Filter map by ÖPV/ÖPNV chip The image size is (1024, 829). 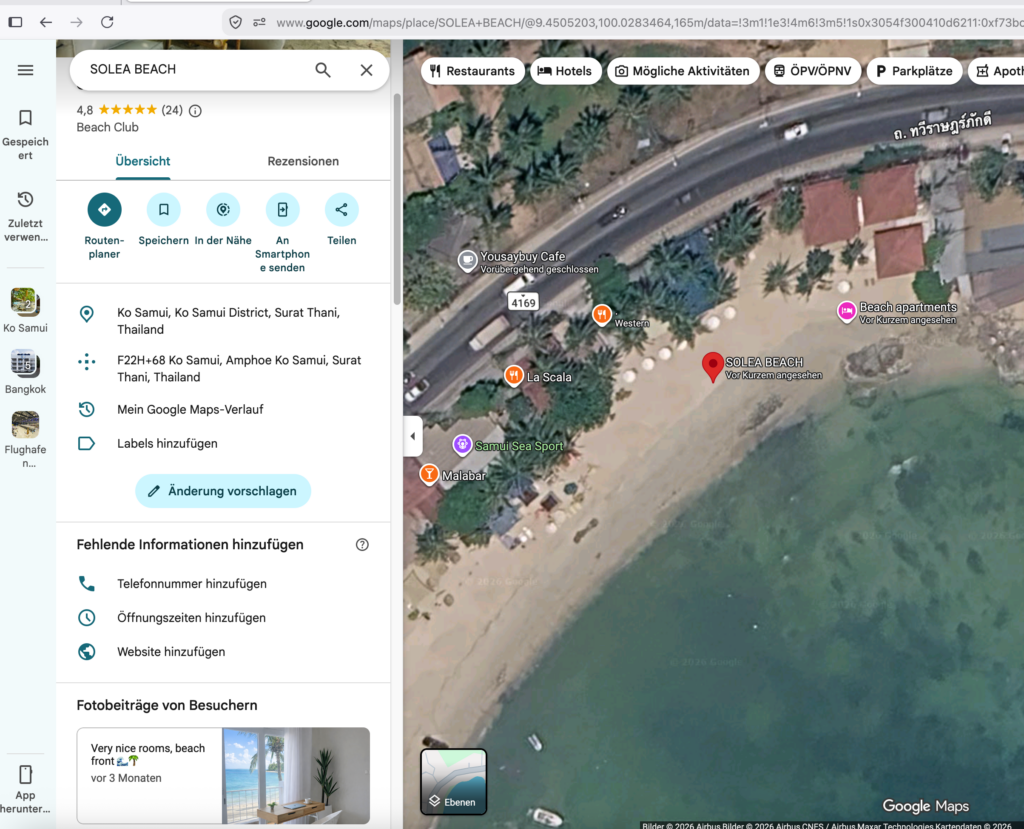(813, 71)
